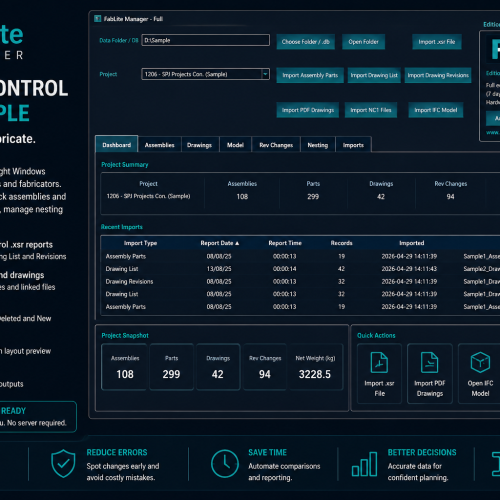
Task: Click the Assemblies snapshot card showing 108
Action: 125,367
